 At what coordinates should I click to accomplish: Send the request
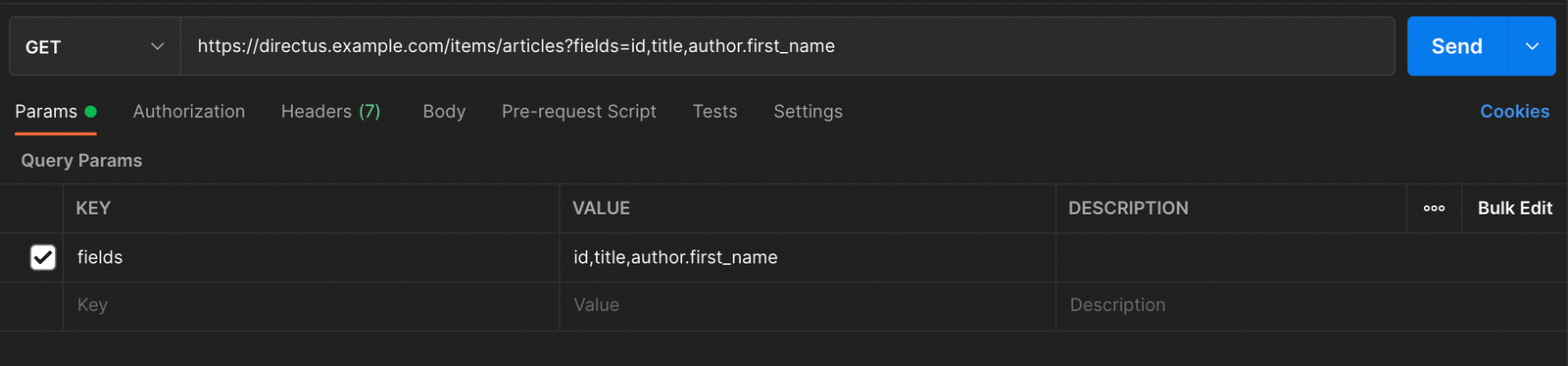[1456, 46]
